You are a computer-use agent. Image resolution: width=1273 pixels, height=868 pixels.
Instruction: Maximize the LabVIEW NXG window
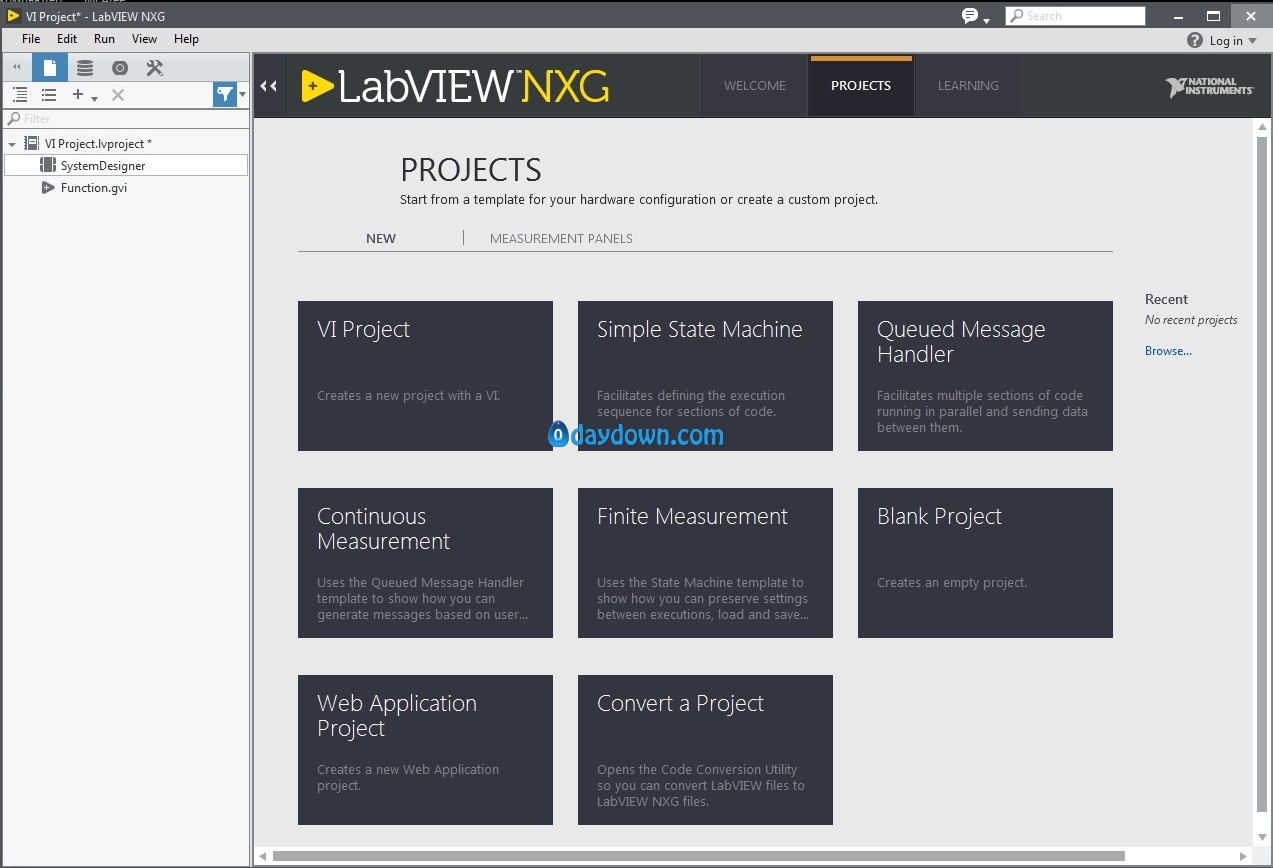click(1213, 16)
